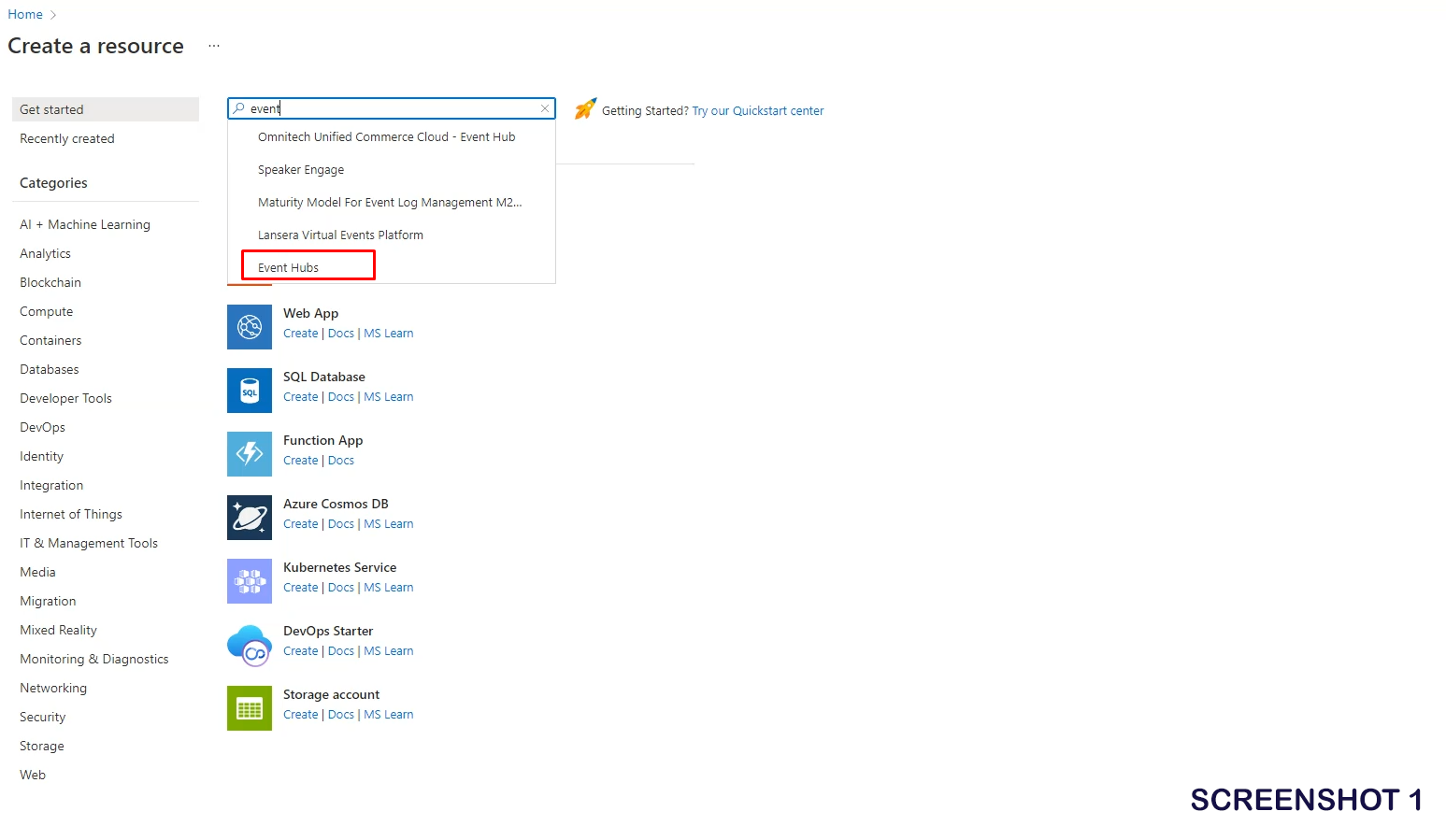Screen dimensions: 1446x840
Task: Open the ellipsis menu beside Create a resource
Action: point(214,46)
